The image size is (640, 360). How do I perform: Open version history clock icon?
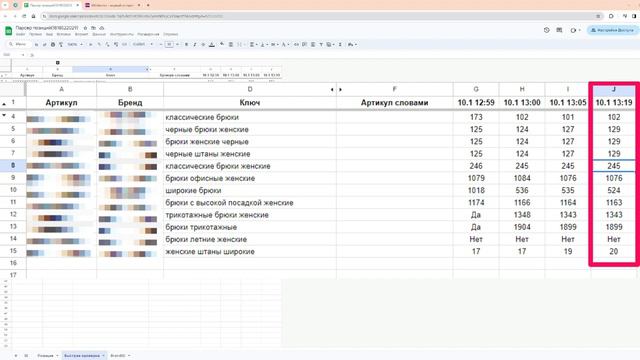(x=547, y=30)
